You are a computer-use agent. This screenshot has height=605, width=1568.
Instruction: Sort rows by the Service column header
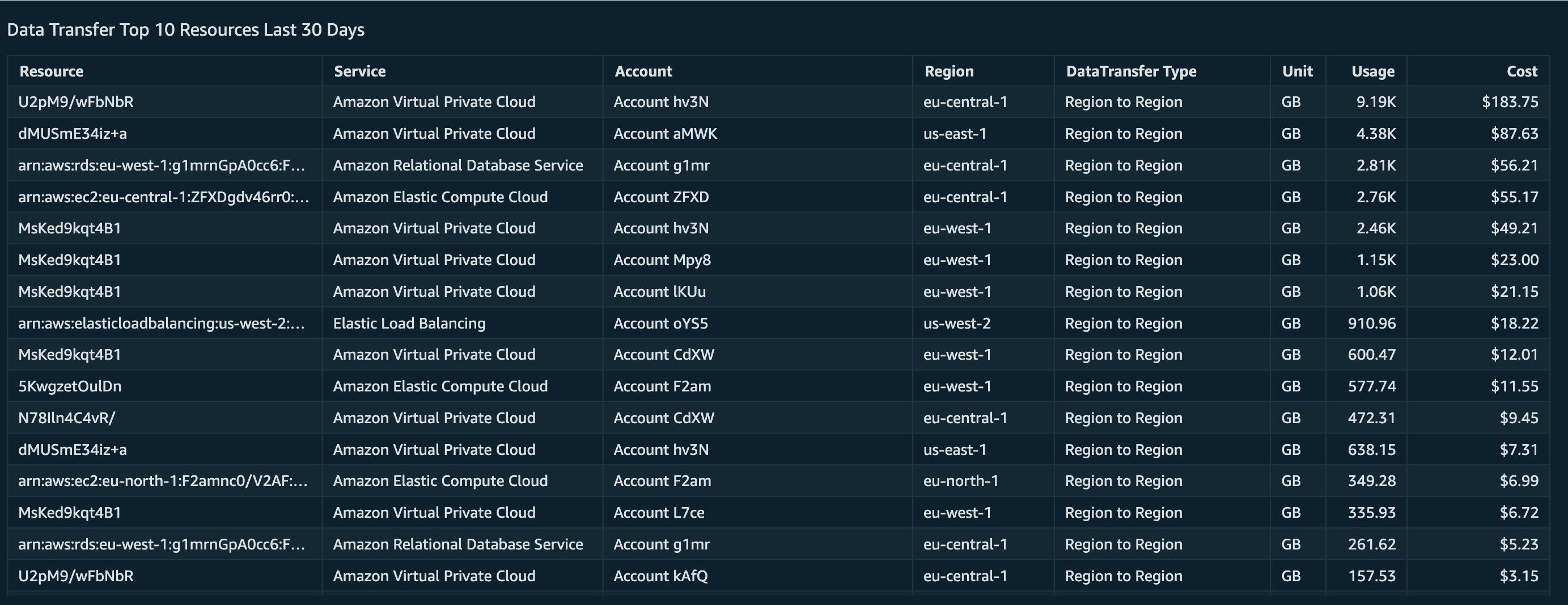click(359, 71)
